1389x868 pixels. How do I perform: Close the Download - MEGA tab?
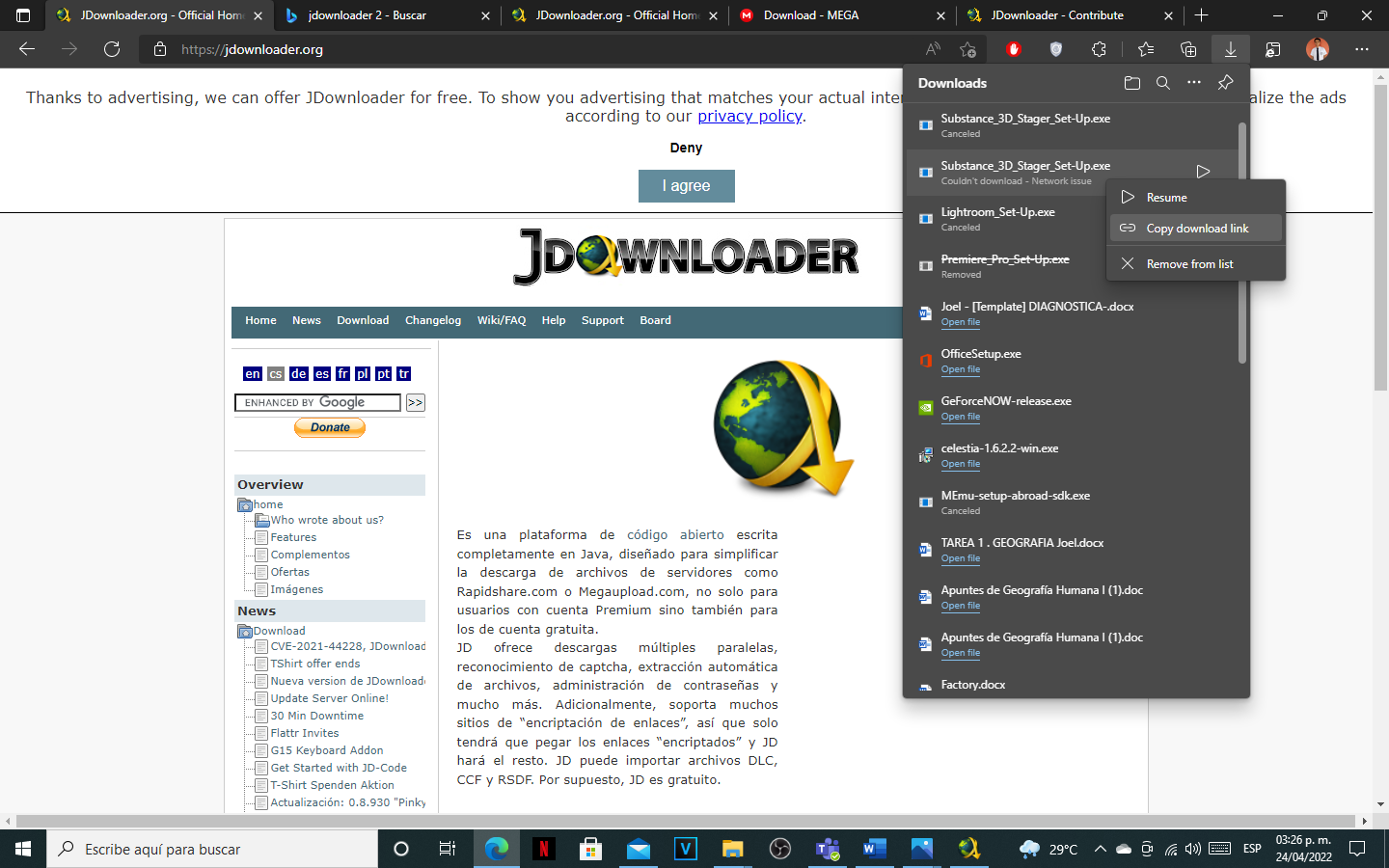click(941, 15)
